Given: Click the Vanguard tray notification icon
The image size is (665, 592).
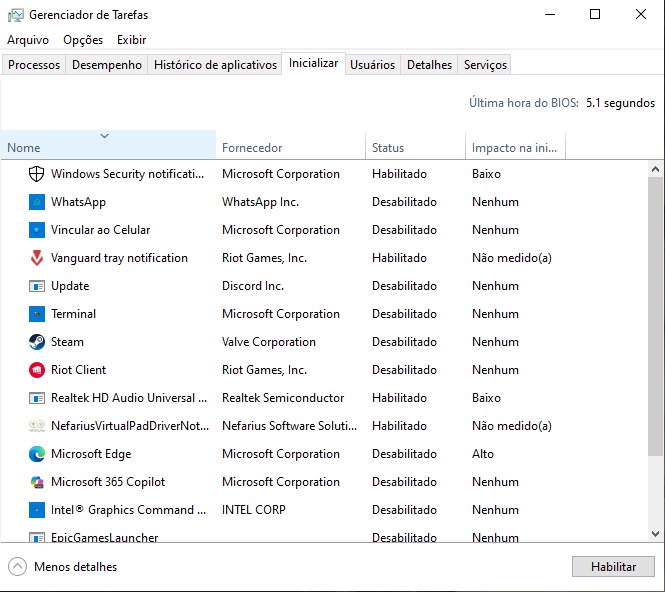Looking at the screenshot, I should (x=36, y=258).
